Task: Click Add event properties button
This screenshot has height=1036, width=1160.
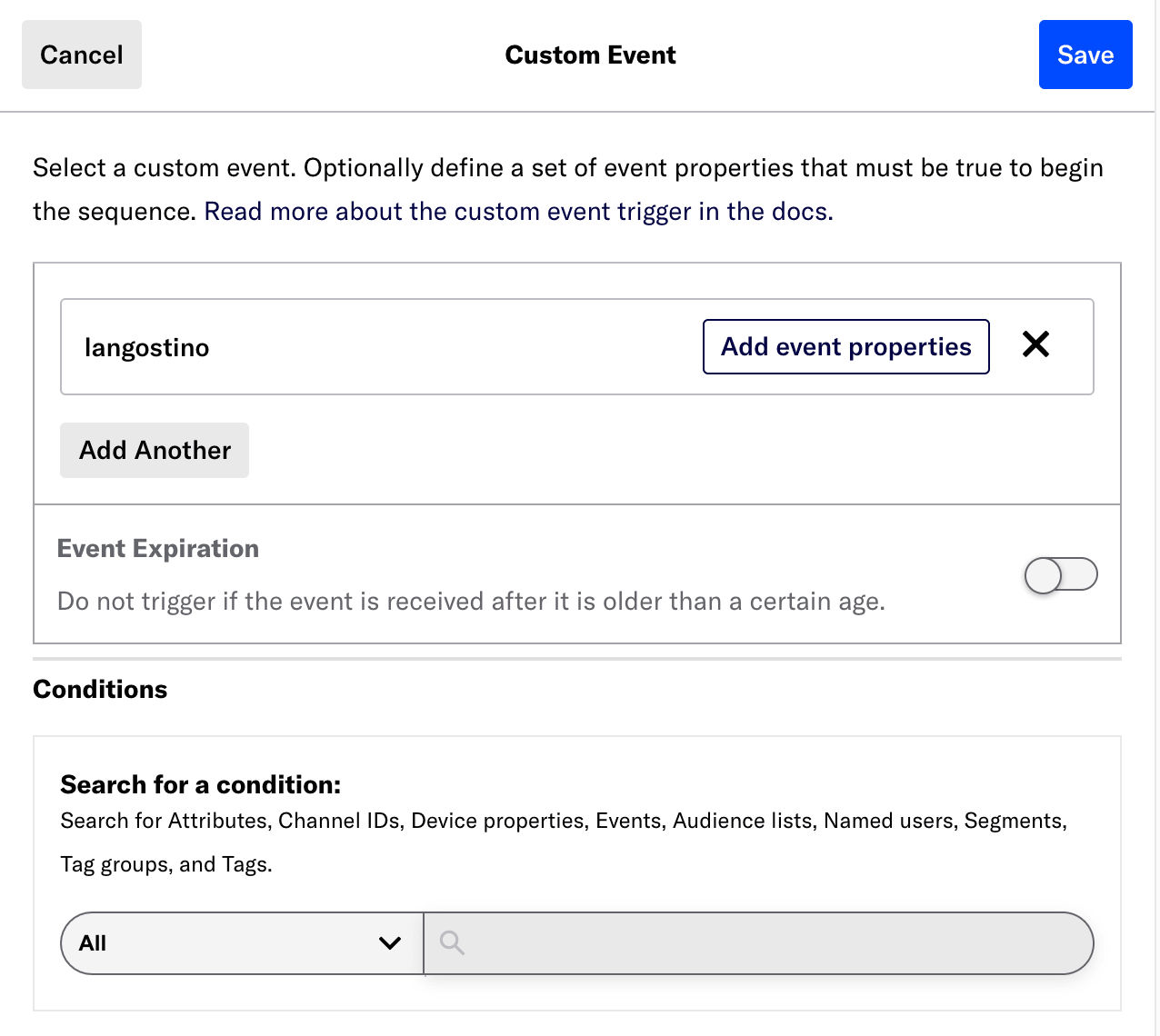Action: pos(845,346)
